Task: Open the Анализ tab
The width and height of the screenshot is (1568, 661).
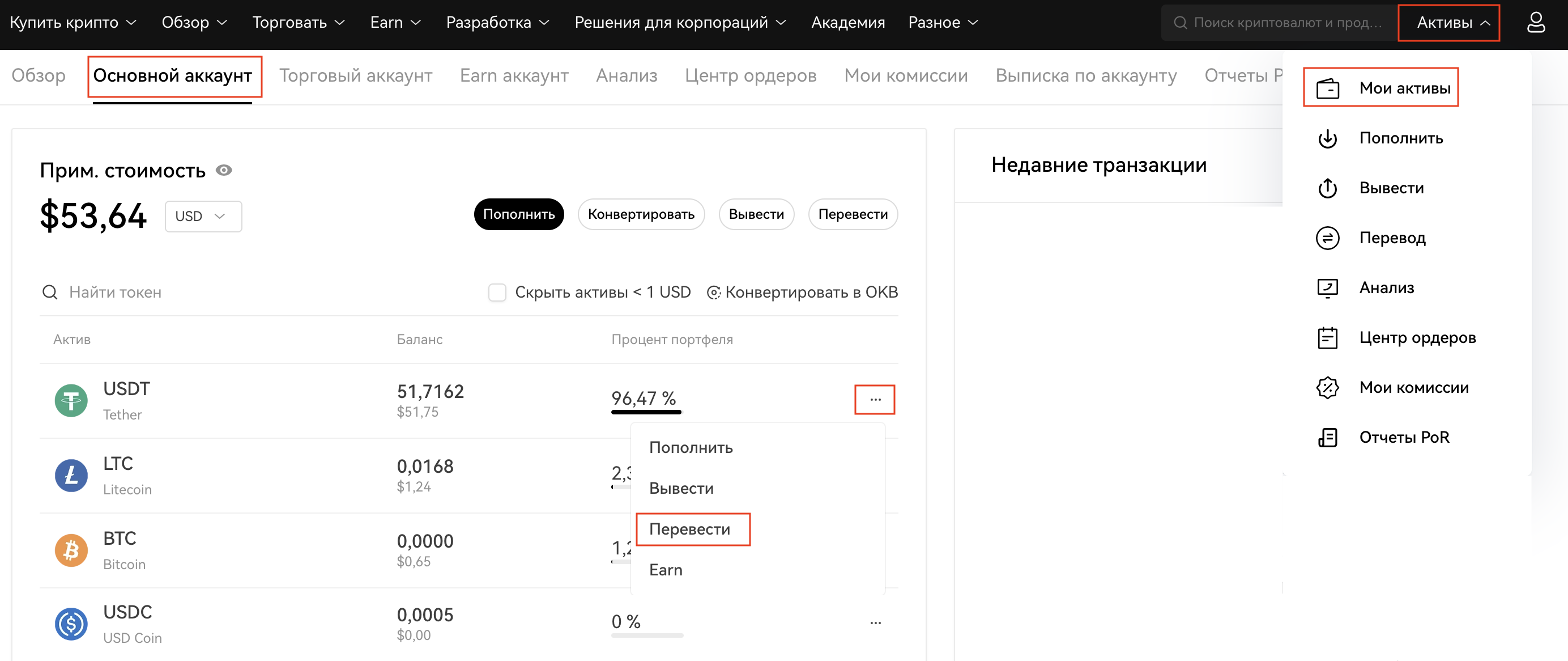Action: pos(627,75)
